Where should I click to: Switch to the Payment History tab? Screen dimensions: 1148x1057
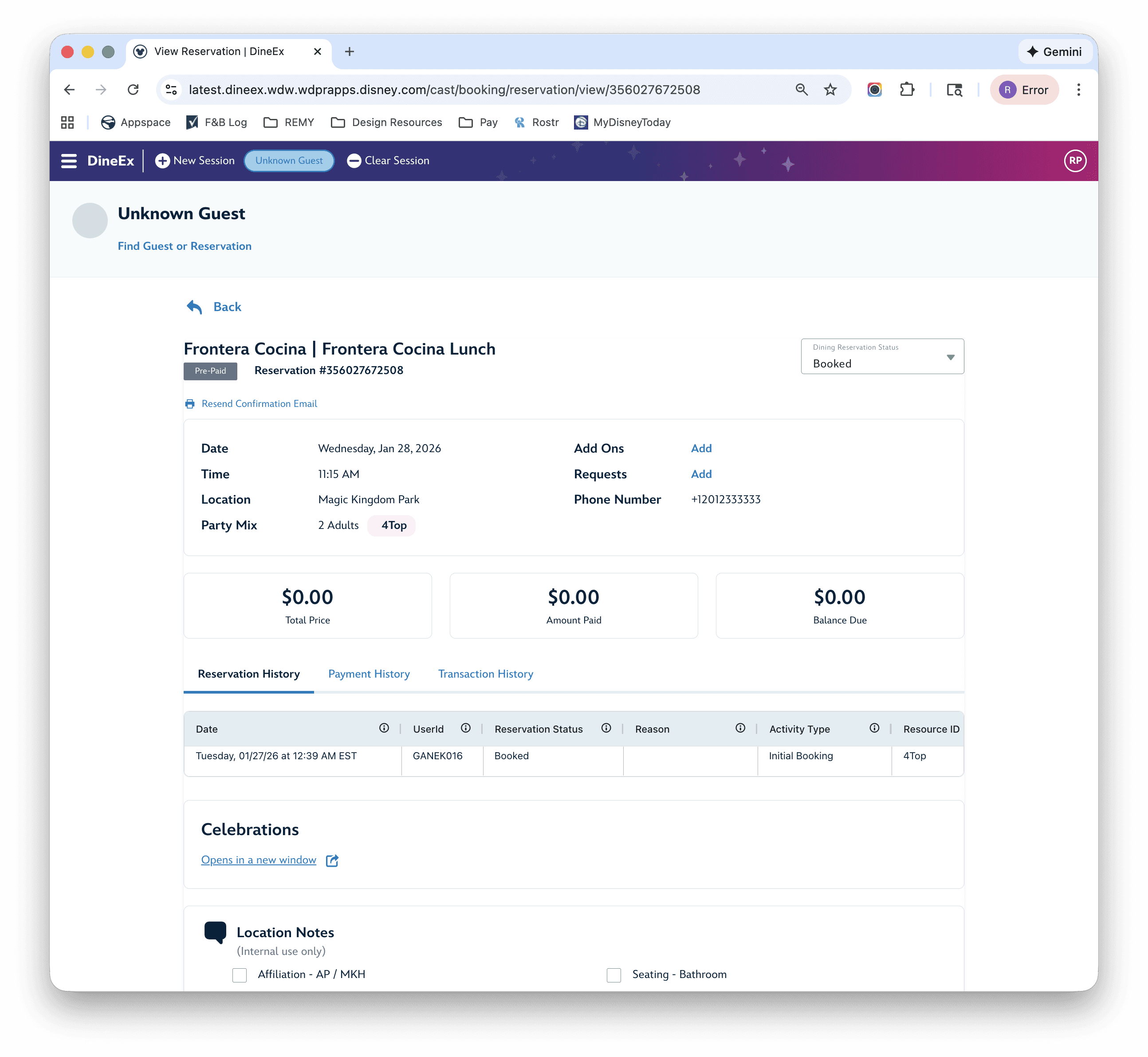pyautogui.click(x=369, y=674)
